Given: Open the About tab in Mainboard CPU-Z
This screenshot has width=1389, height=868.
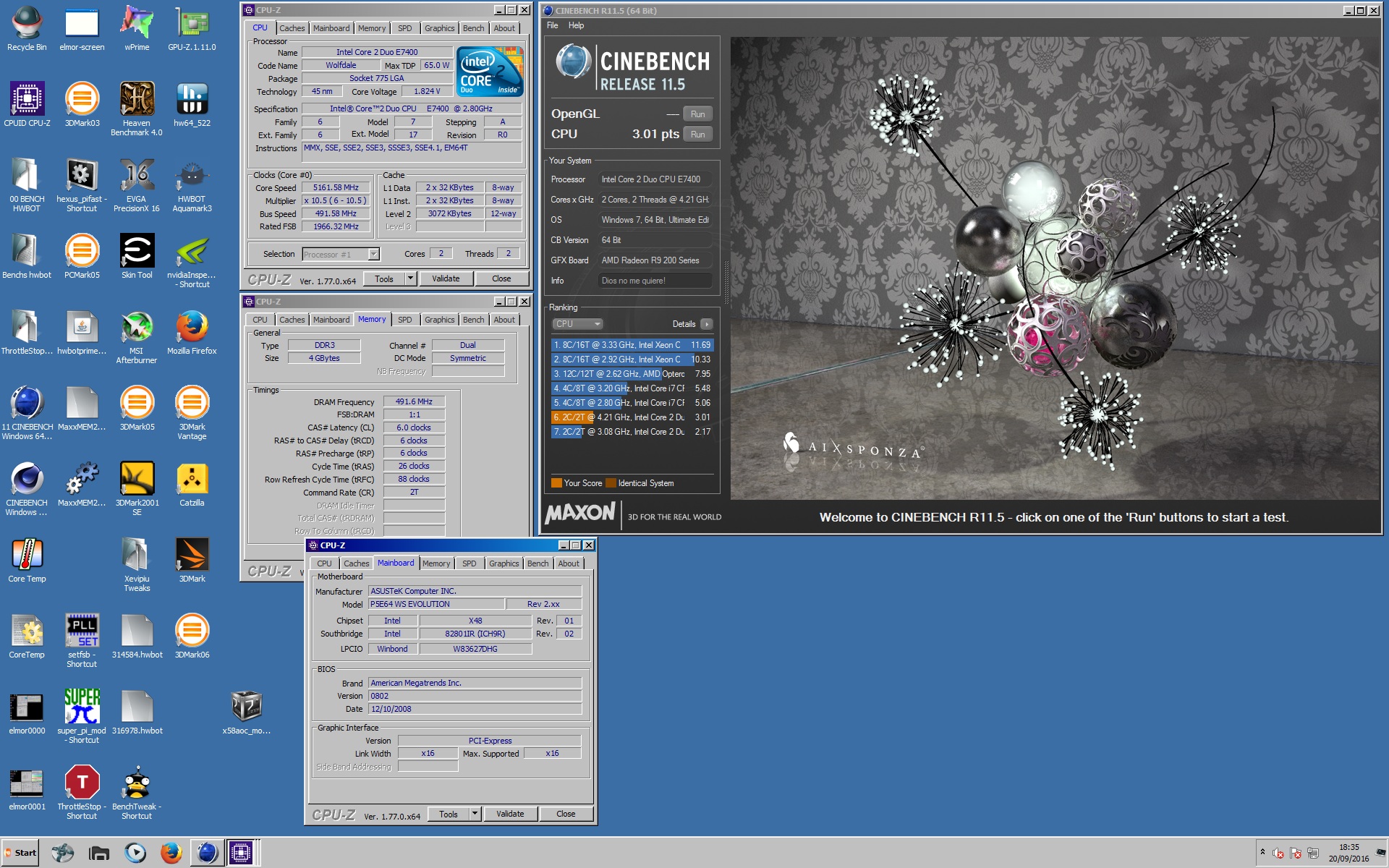Looking at the screenshot, I should point(569,563).
